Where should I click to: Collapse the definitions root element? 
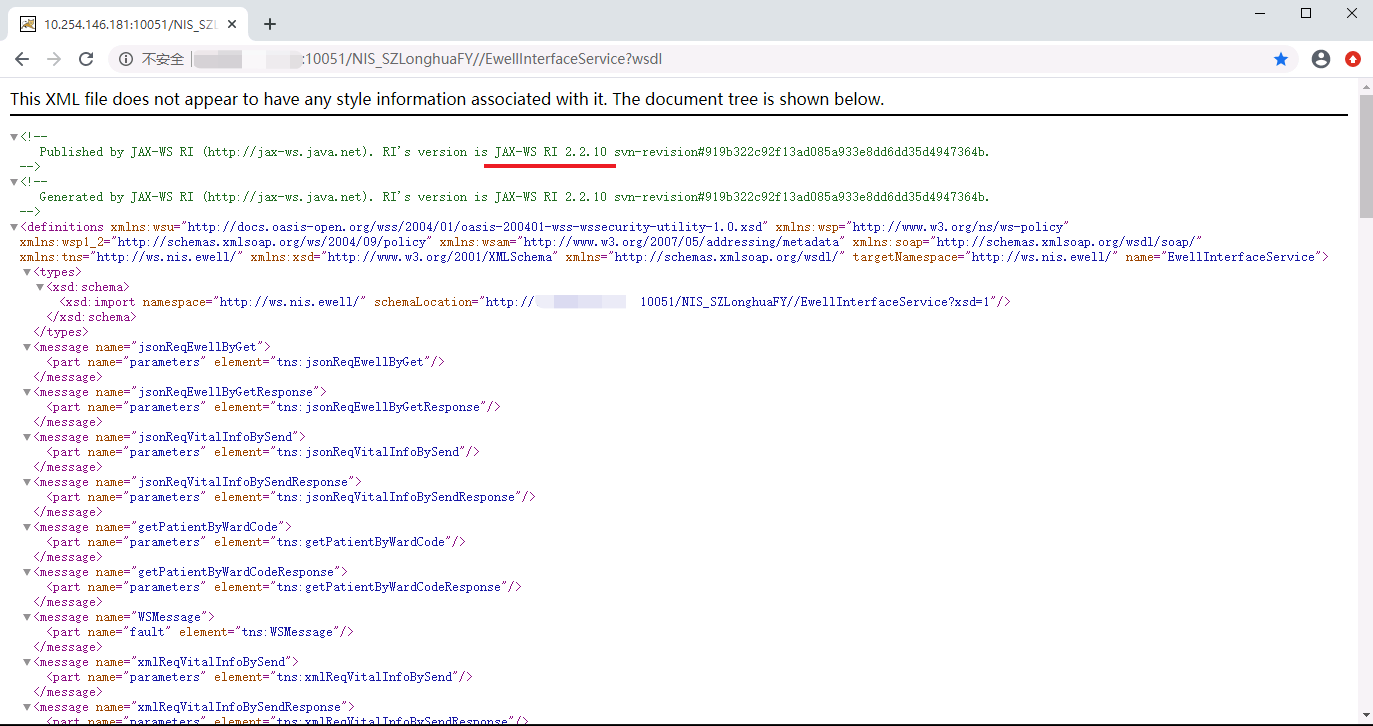[14, 227]
